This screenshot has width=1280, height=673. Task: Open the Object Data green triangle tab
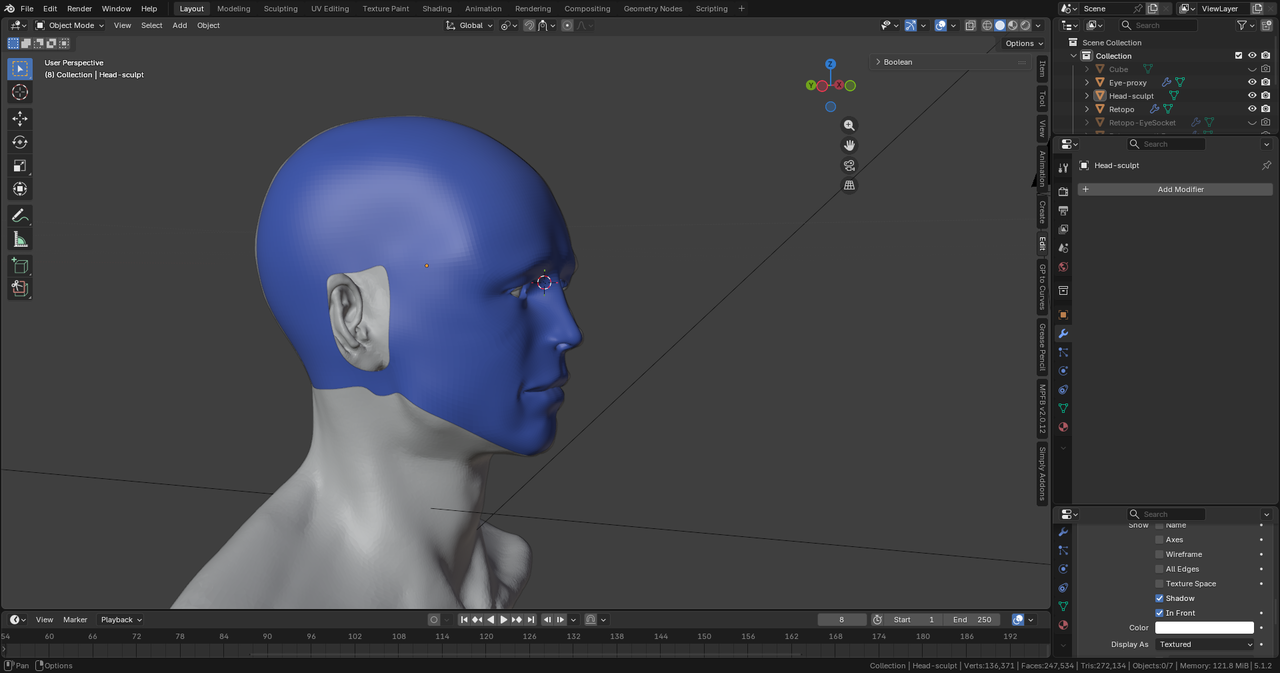tap(1063, 408)
